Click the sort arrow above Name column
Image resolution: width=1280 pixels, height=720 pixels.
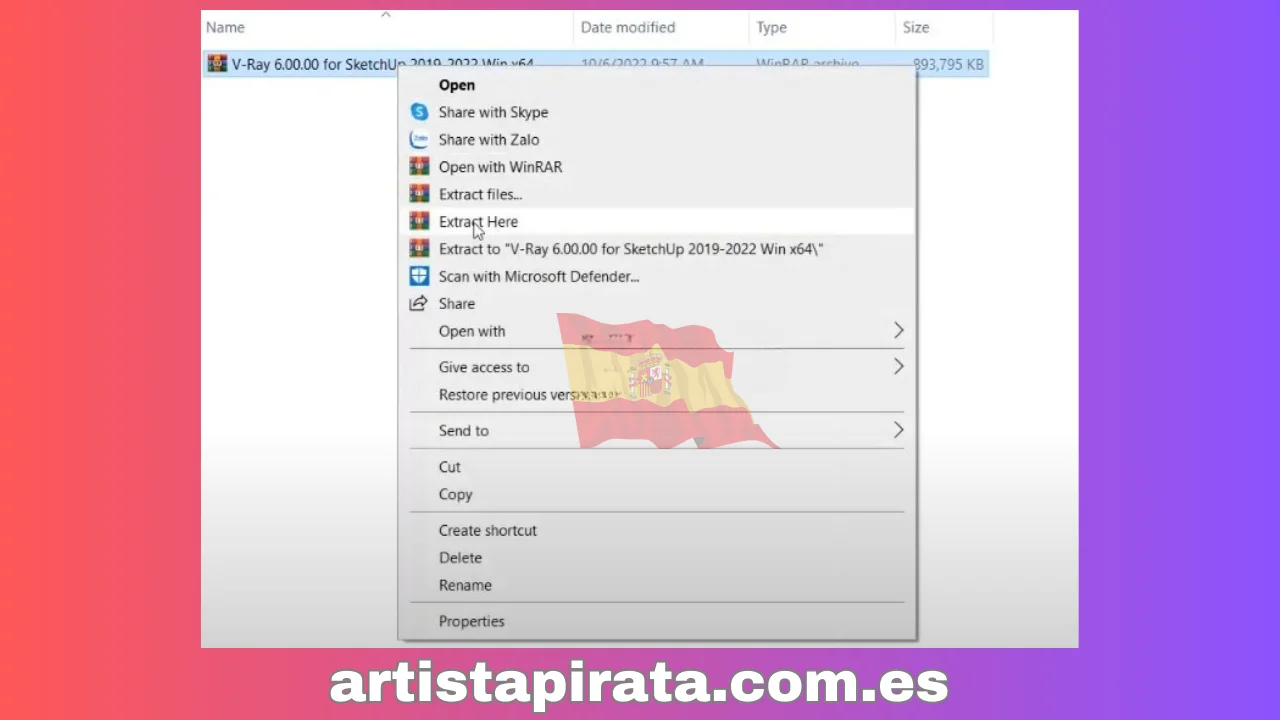(x=386, y=15)
